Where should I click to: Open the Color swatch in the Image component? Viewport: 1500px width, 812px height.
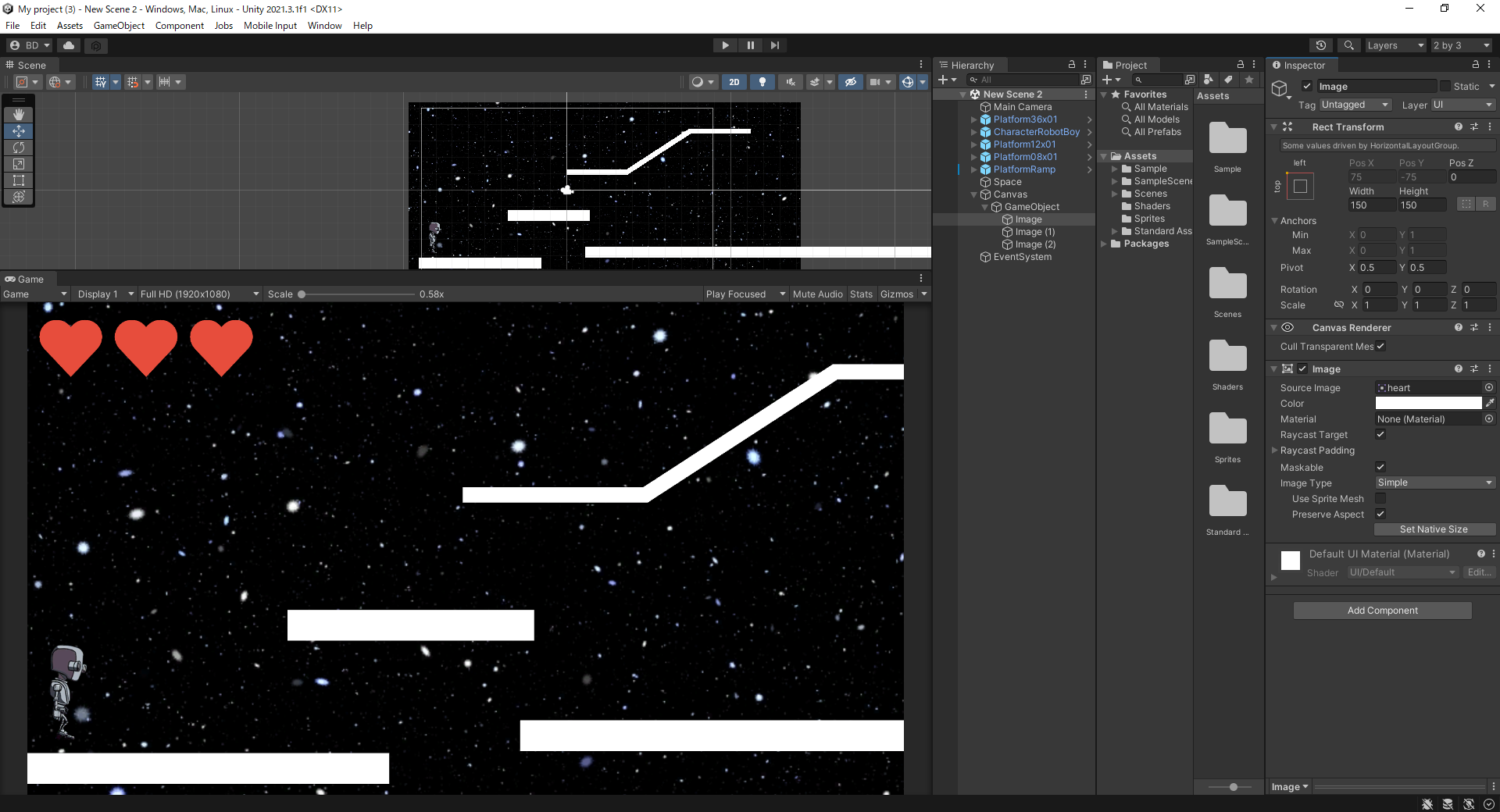click(1427, 403)
